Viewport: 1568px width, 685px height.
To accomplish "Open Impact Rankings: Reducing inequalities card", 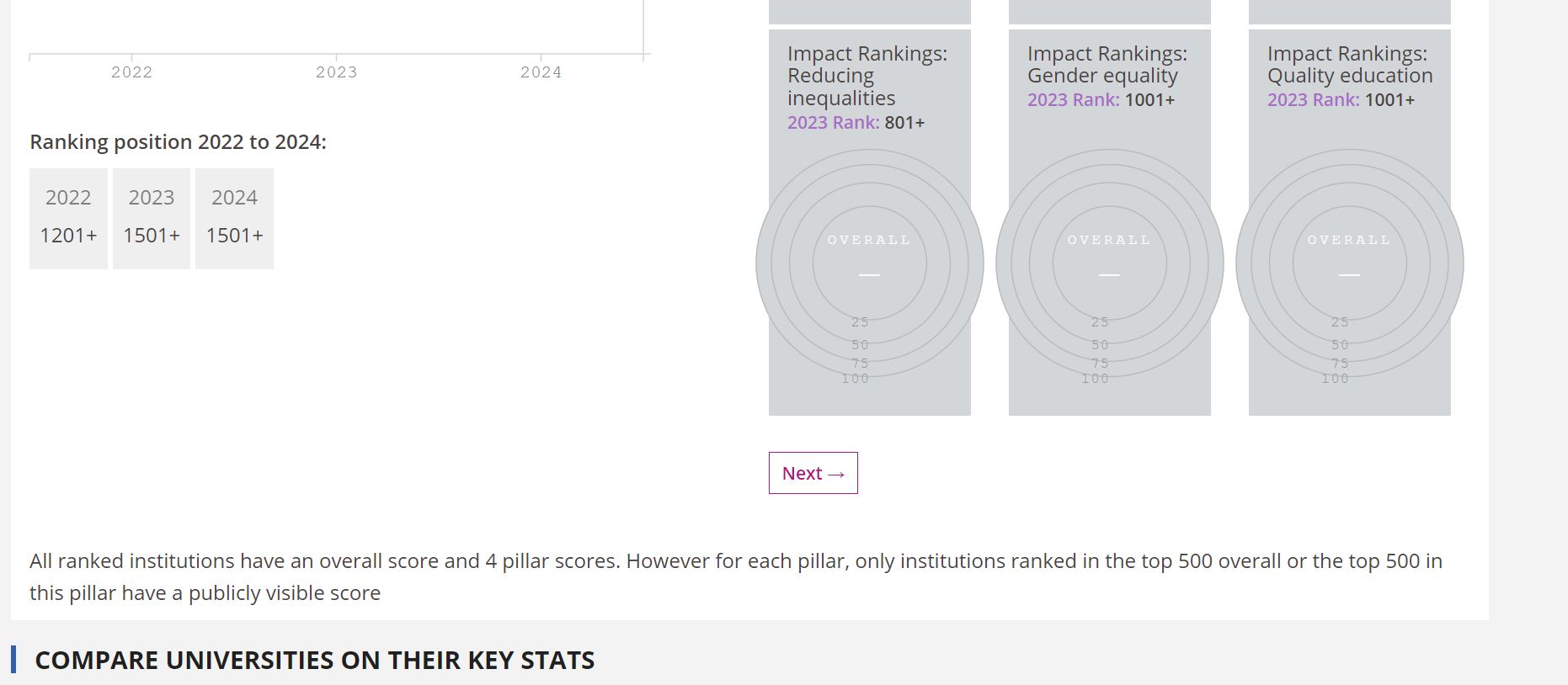I will pos(867,76).
